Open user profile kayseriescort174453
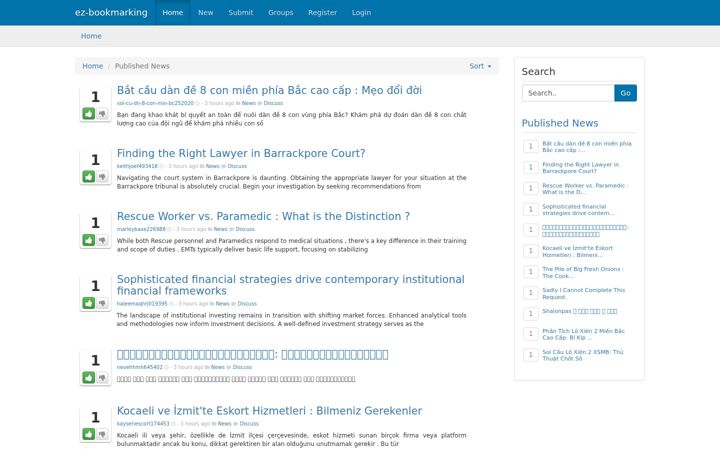720x450 pixels. (x=143, y=423)
